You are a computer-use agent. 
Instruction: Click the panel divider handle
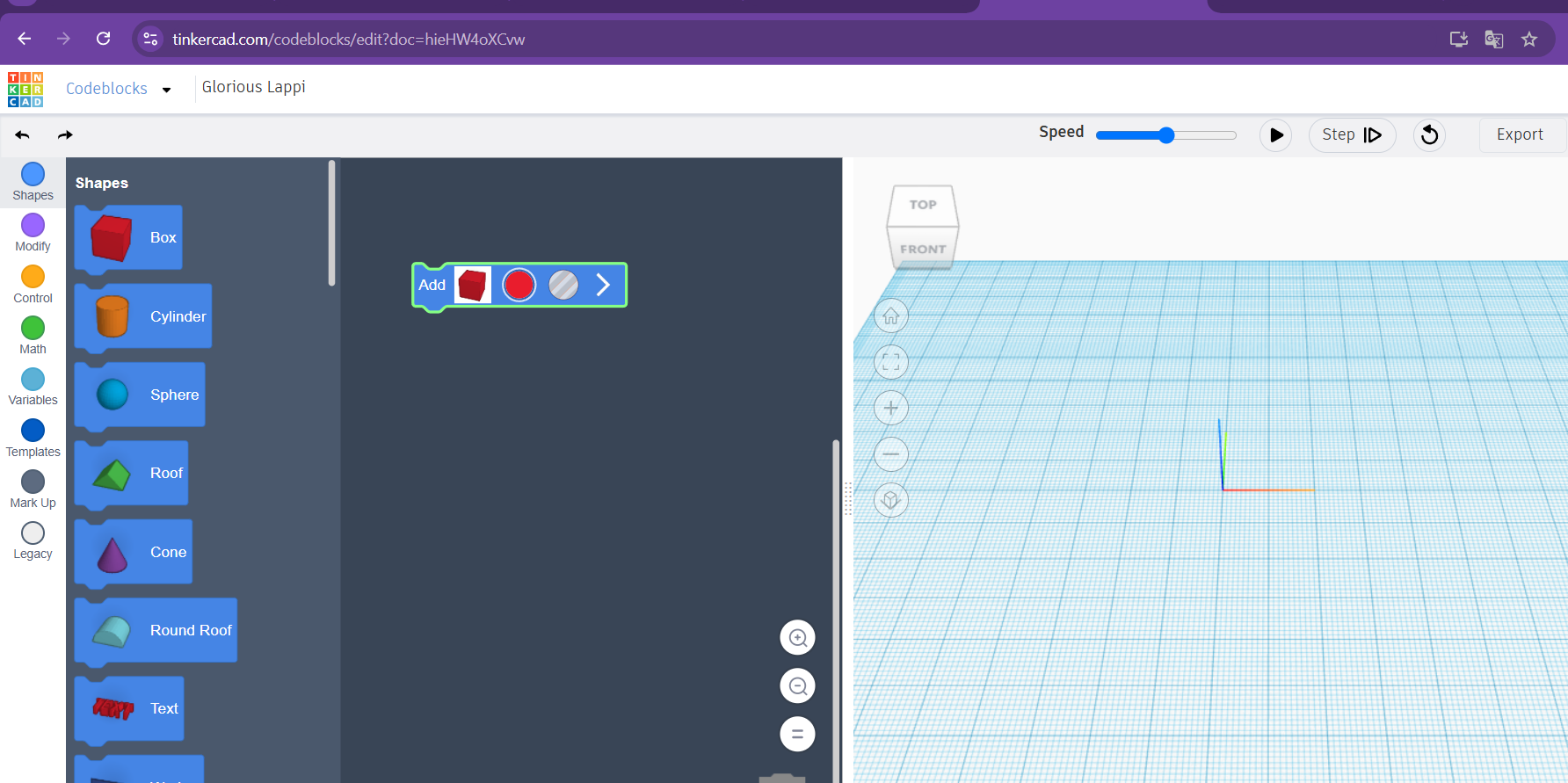(x=848, y=498)
